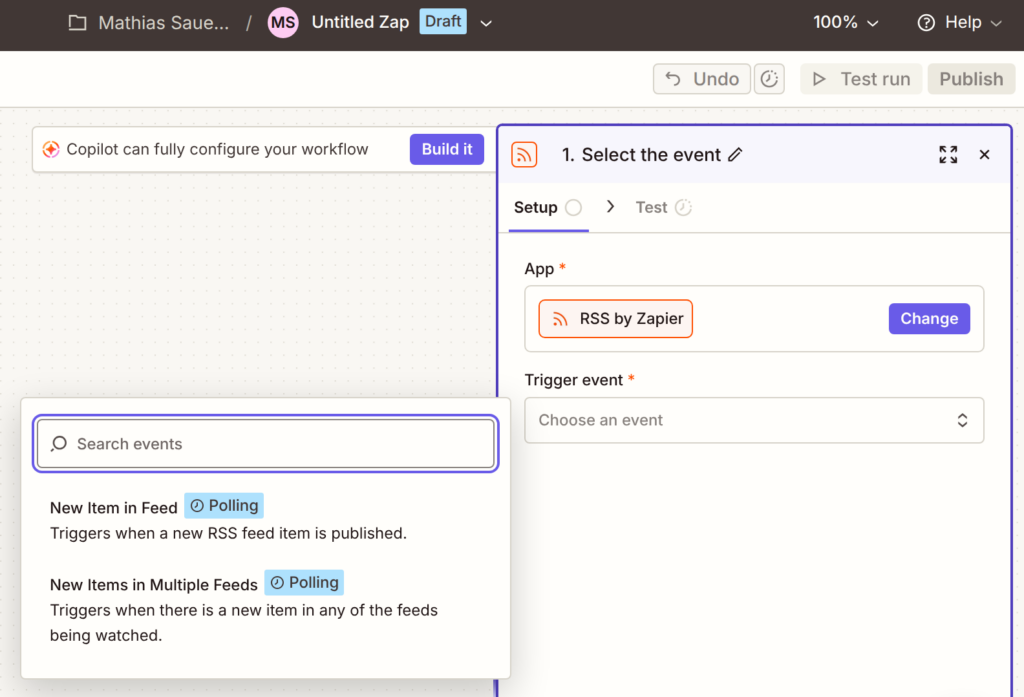Viewport: 1024px width, 697px height.
Task: Switch to the Test tab
Action: [x=664, y=208]
